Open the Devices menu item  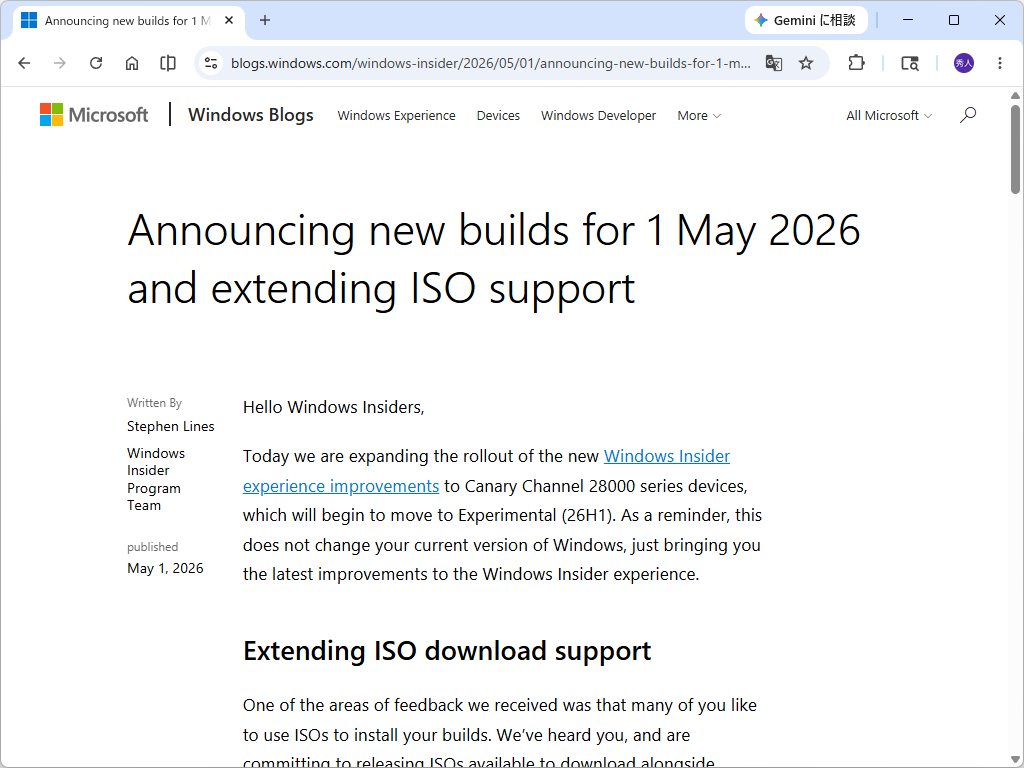click(498, 116)
